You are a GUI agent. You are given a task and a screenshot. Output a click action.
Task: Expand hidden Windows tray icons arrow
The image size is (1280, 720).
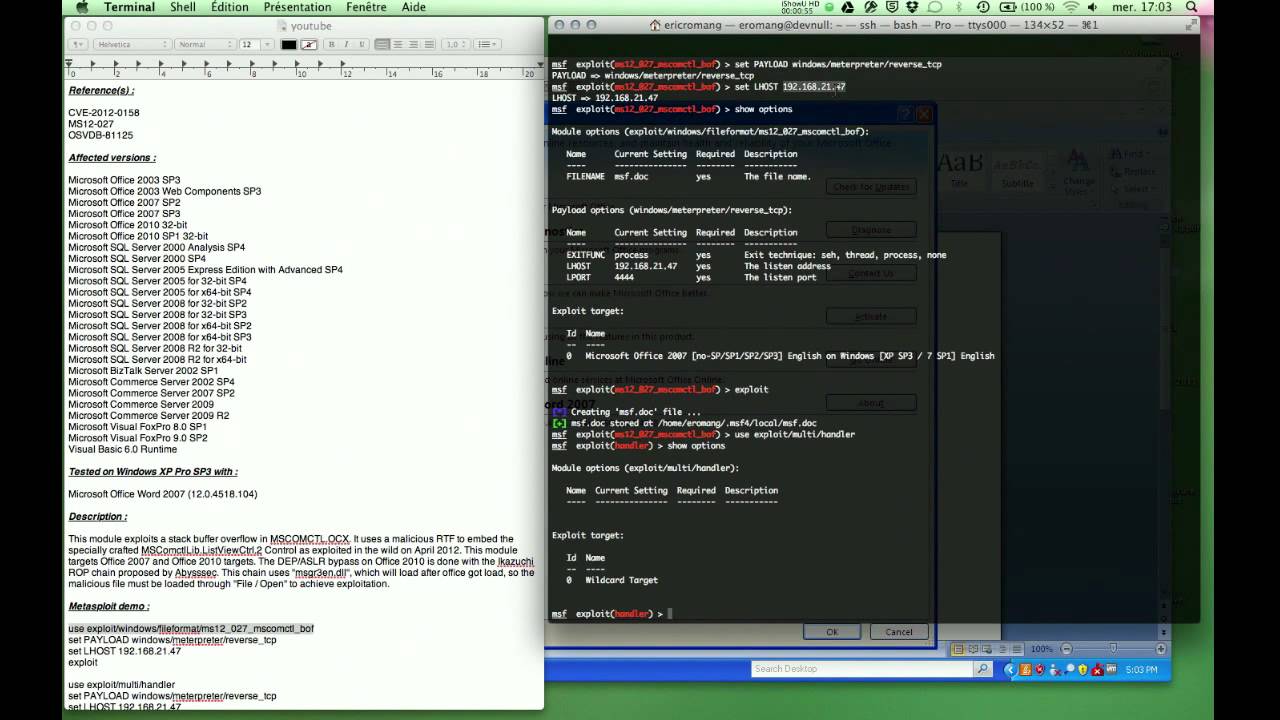click(x=1010, y=670)
